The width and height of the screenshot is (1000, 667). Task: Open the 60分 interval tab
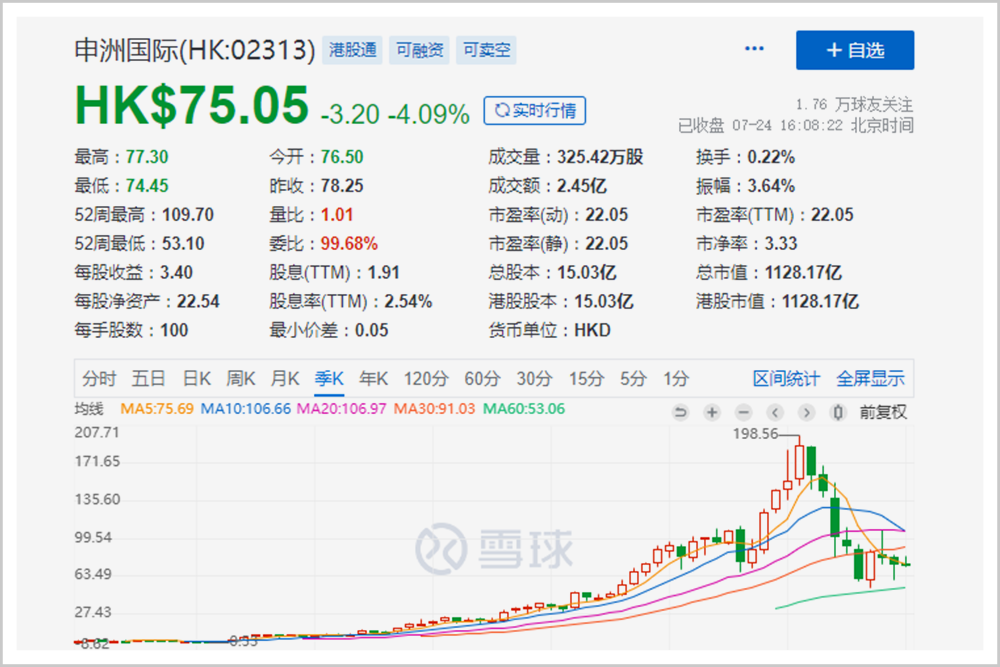coord(481,379)
